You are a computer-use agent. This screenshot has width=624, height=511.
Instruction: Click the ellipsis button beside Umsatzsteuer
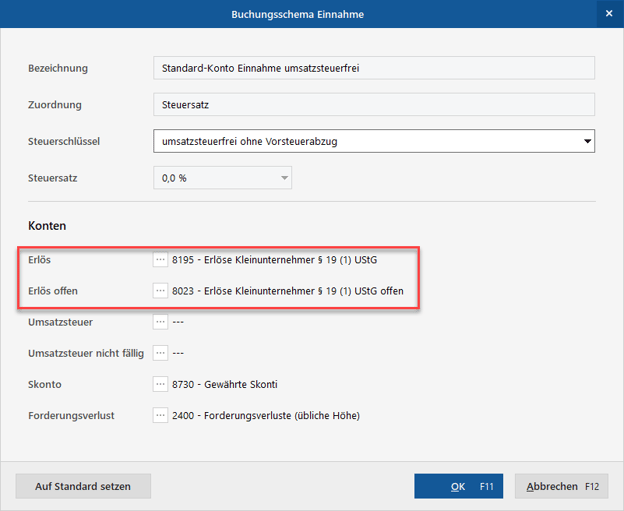coord(160,322)
